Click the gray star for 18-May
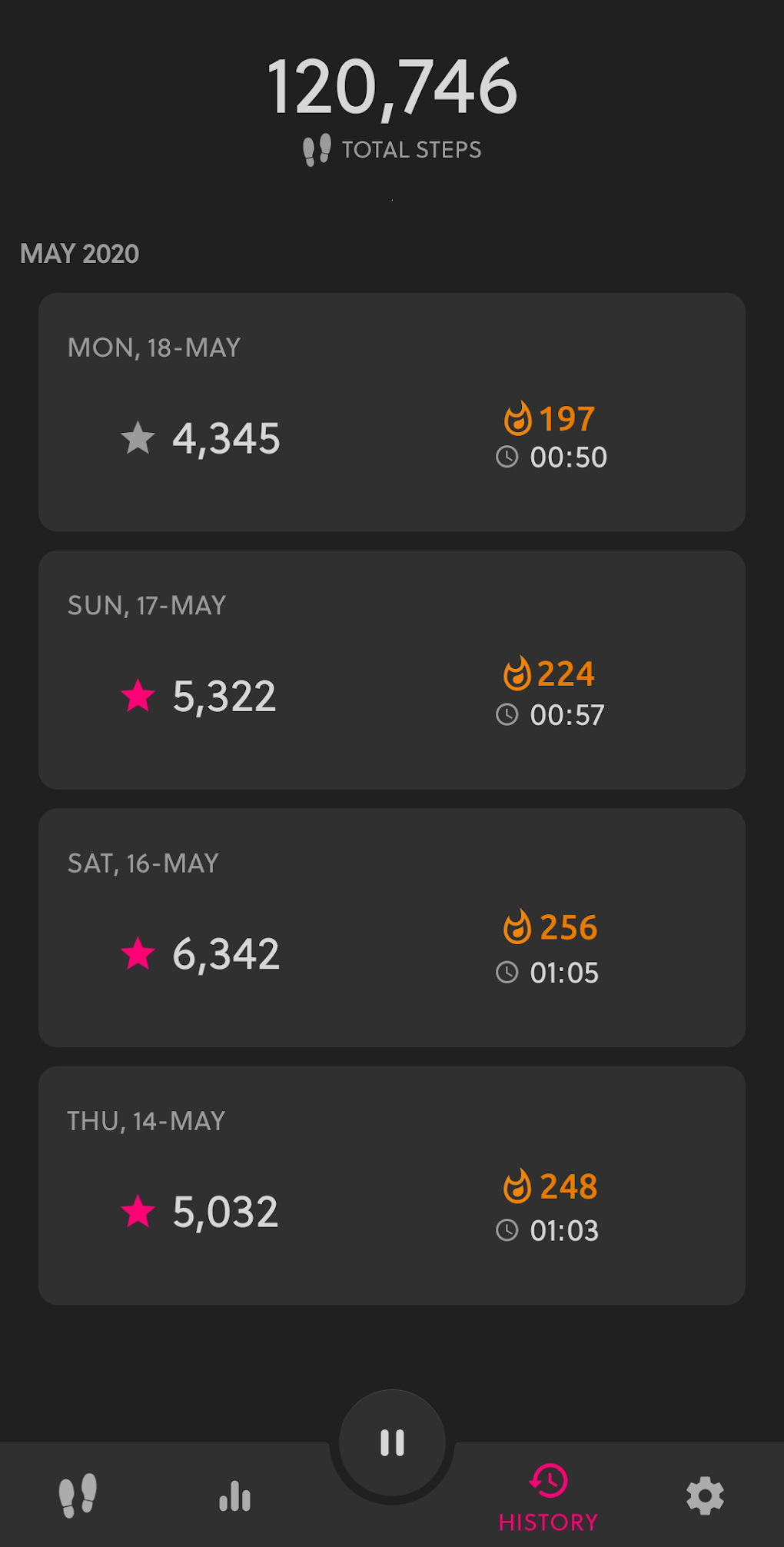The image size is (784, 1547). [138, 438]
